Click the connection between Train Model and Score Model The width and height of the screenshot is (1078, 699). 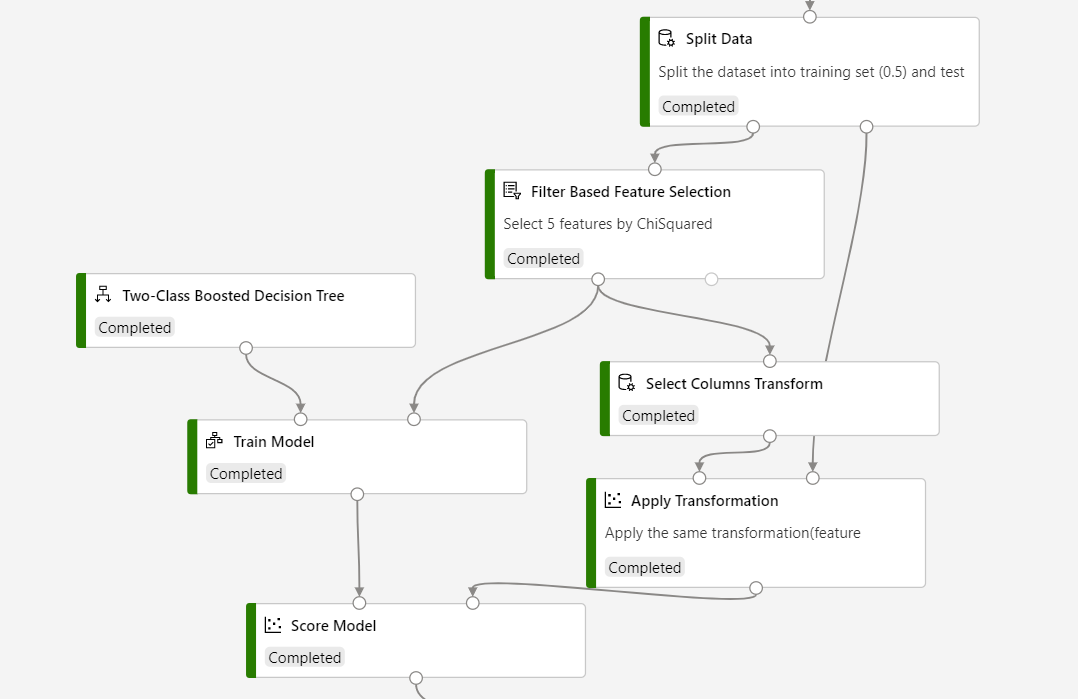point(358,548)
